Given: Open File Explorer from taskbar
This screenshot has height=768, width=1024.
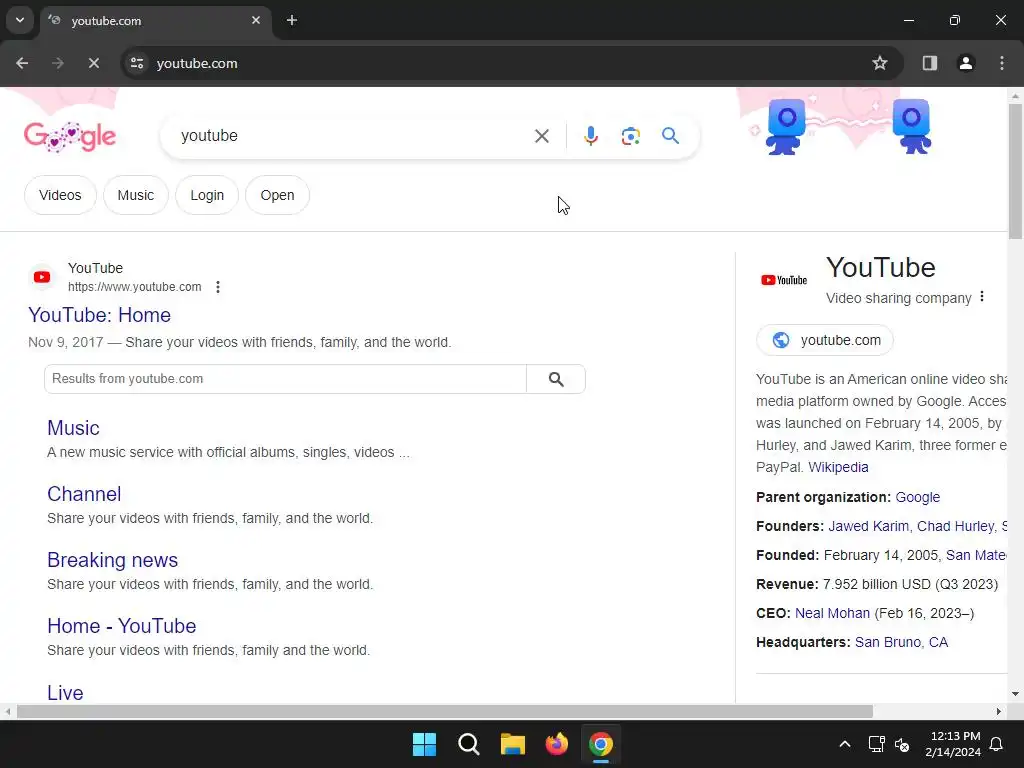Looking at the screenshot, I should pyautogui.click(x=513, y=744).
